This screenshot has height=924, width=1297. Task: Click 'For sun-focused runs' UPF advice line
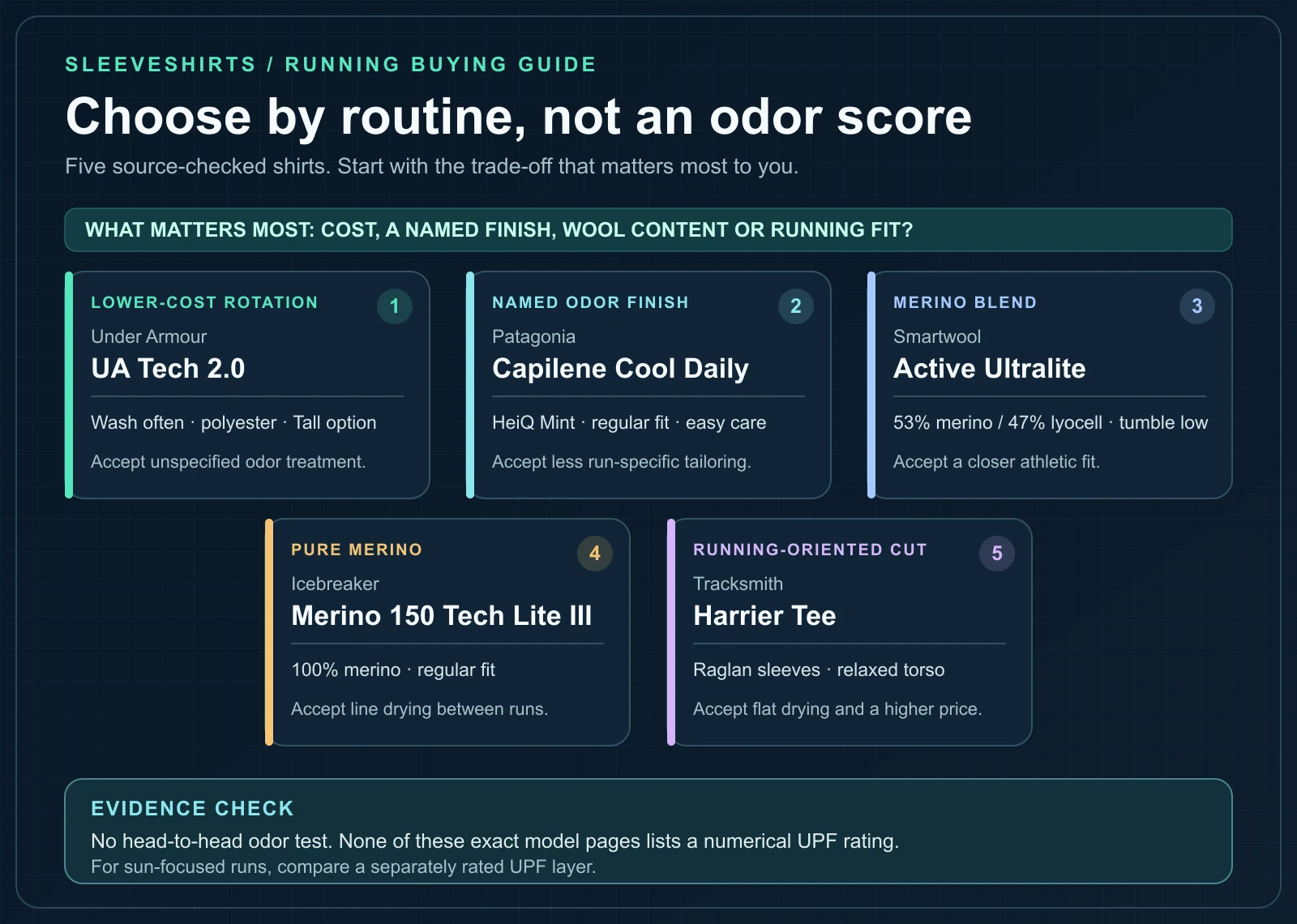[344, 867]
